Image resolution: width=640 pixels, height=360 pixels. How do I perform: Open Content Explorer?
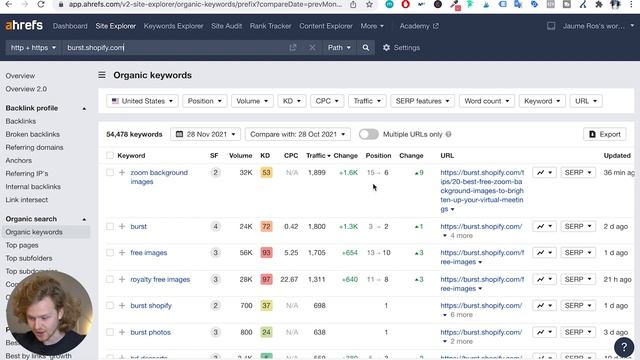click(326, 26)
